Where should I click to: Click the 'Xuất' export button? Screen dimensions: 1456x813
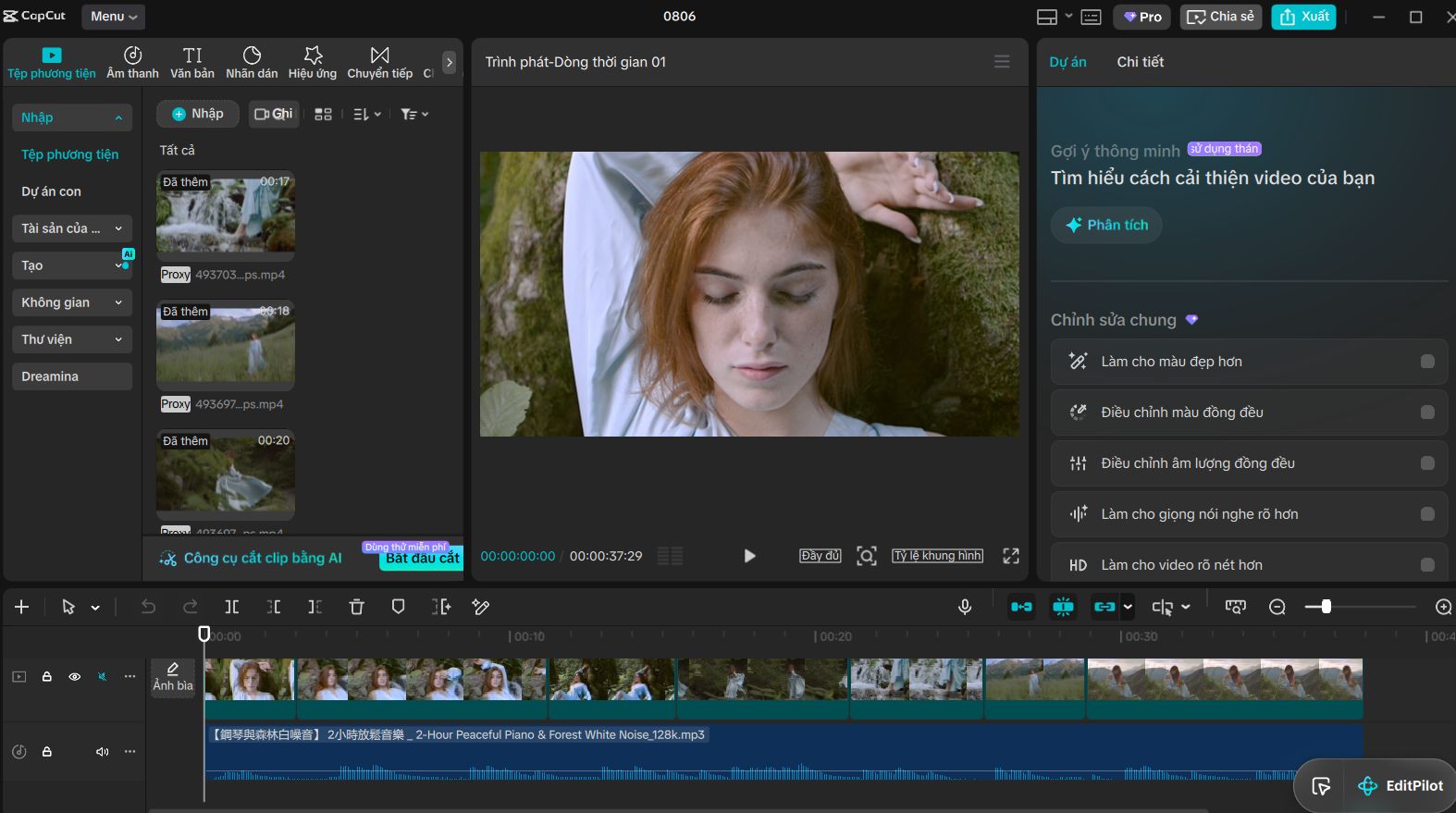tap(1303, 17)
